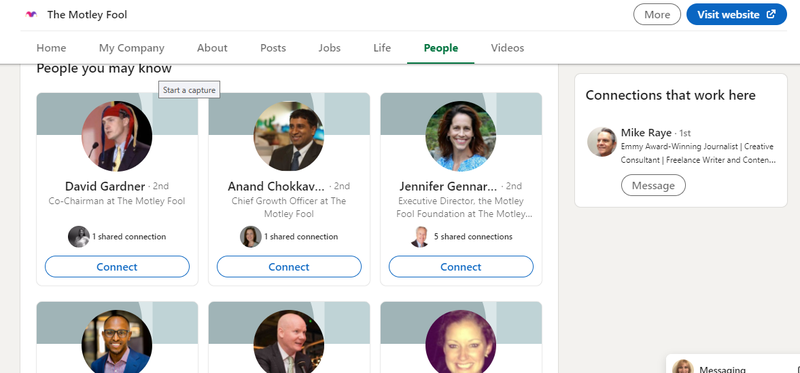Open David Gardner's profile photo
This screenshot has width=800, height=373.
pos(117,136)
